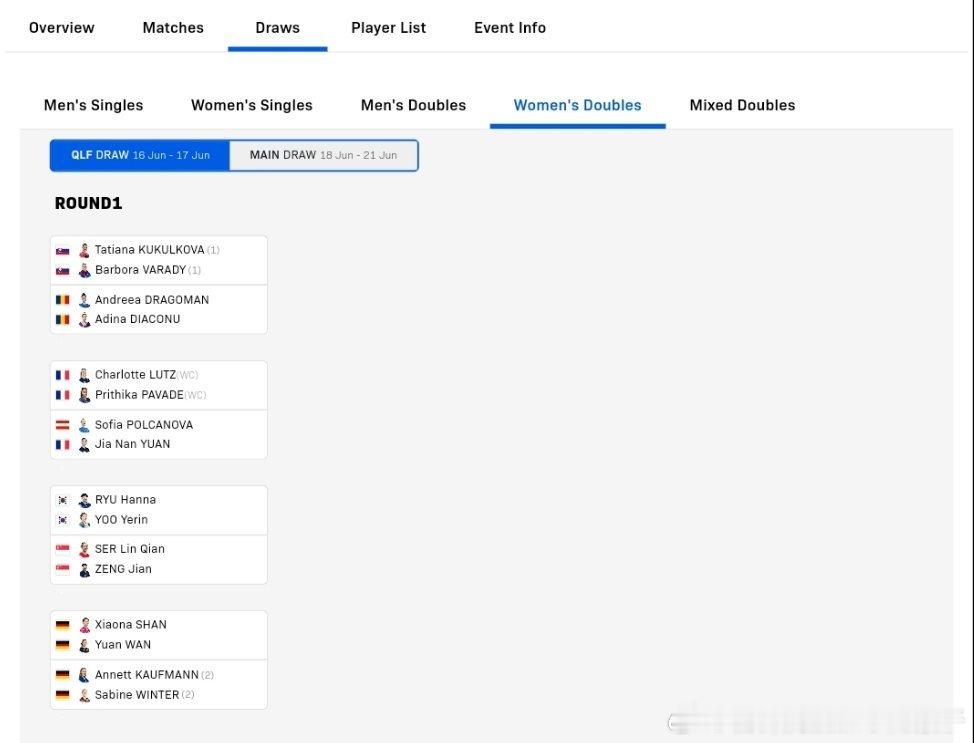
Task: Click the Austrian flag beside Sofia POLCANOVA
Action: tap(63, 425)
